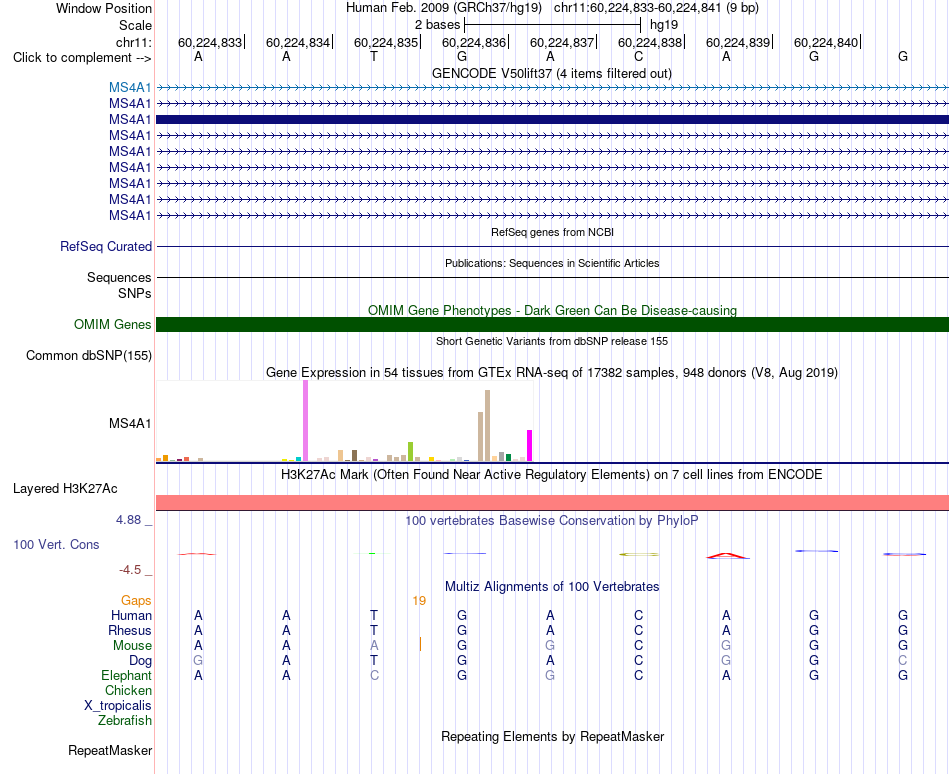Click the Zebrafish species label
Screen dimensions: 950x774
coord(125,721)
